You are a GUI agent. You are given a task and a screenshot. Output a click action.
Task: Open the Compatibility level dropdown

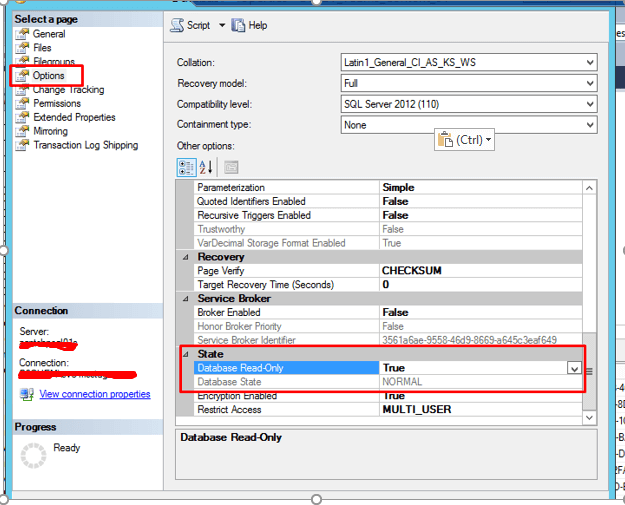pos(590,104)
